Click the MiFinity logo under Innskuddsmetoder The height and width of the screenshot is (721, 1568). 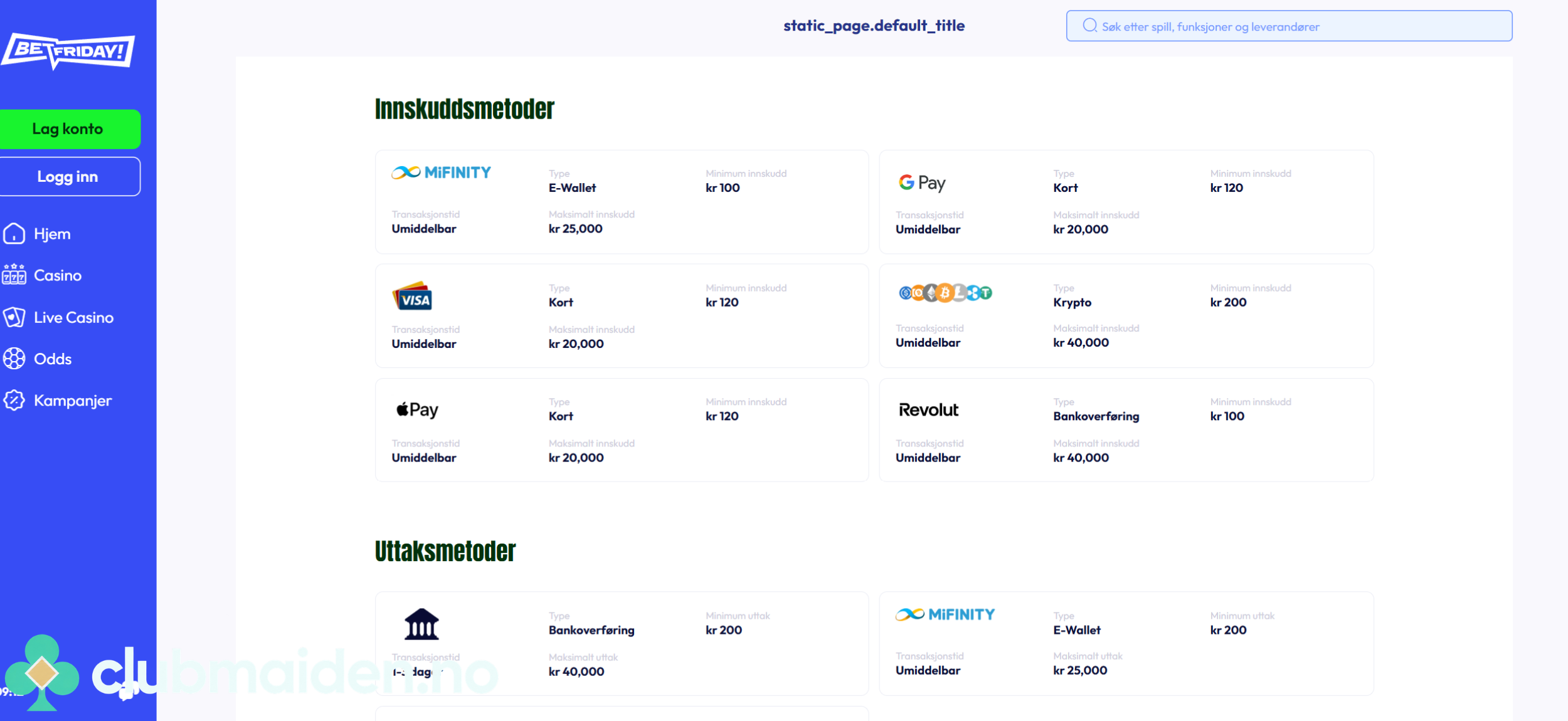[442, 172]
